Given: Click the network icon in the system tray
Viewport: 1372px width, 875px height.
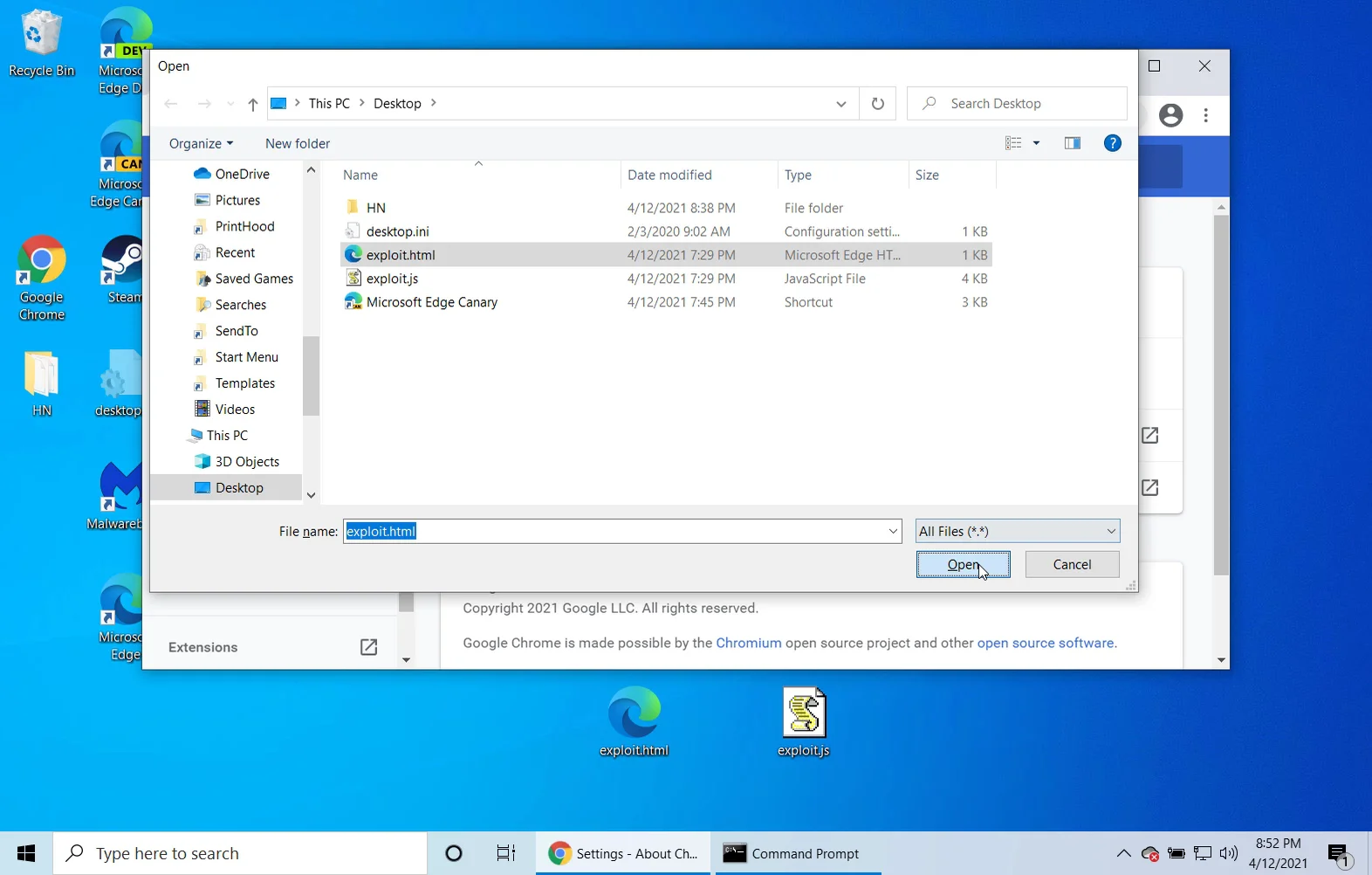Looking at the screenshot, I should click(1203, 853).
